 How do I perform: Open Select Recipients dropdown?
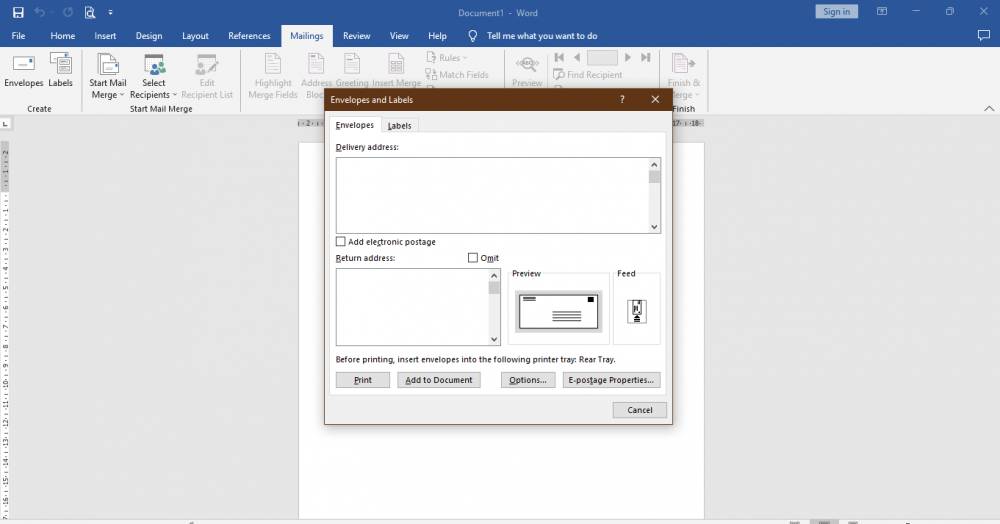click(154, 76)
